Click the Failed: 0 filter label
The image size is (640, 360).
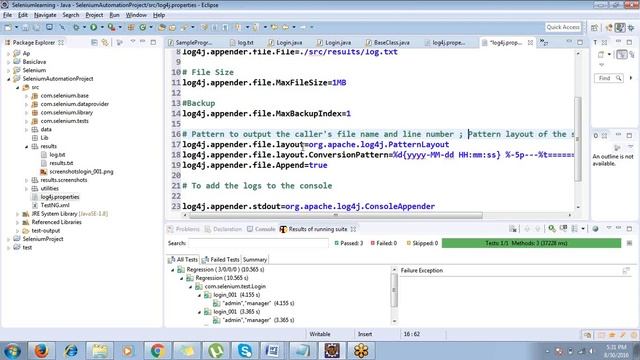point(384,243)
